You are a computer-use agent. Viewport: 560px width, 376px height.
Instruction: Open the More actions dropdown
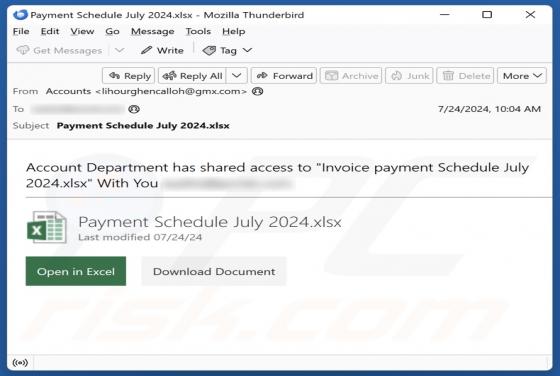[x=522, y=76]
